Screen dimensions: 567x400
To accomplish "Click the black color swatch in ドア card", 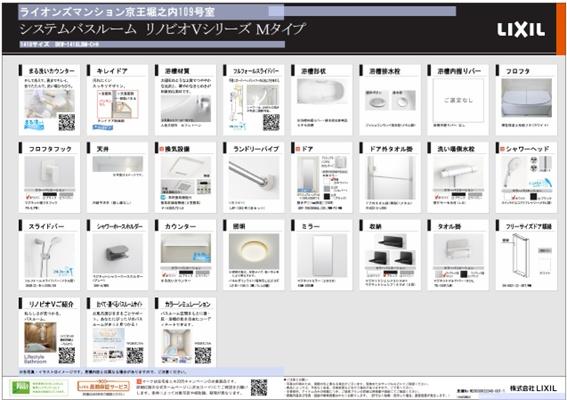I will pos(327,196).
